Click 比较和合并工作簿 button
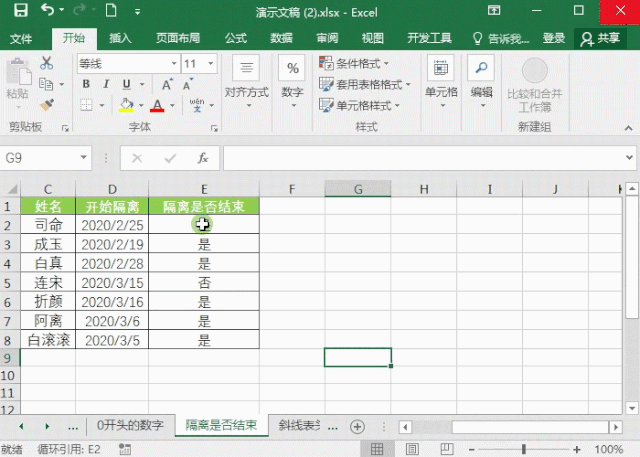Image resolution: width=640 pixels, height=457 pixels. pos(535,85)
